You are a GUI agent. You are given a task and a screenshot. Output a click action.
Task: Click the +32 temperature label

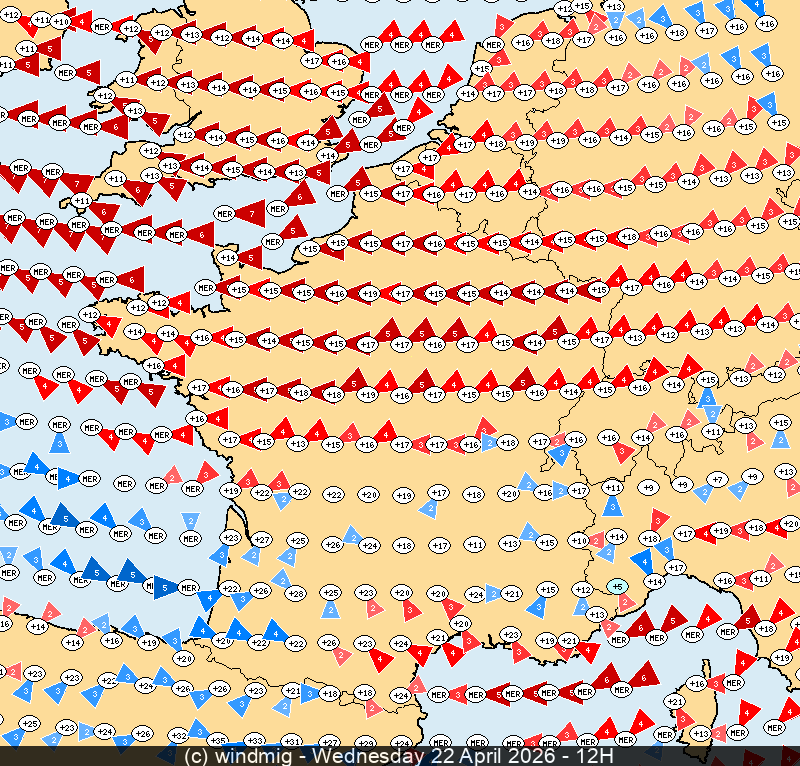click(x=180, y=735)
